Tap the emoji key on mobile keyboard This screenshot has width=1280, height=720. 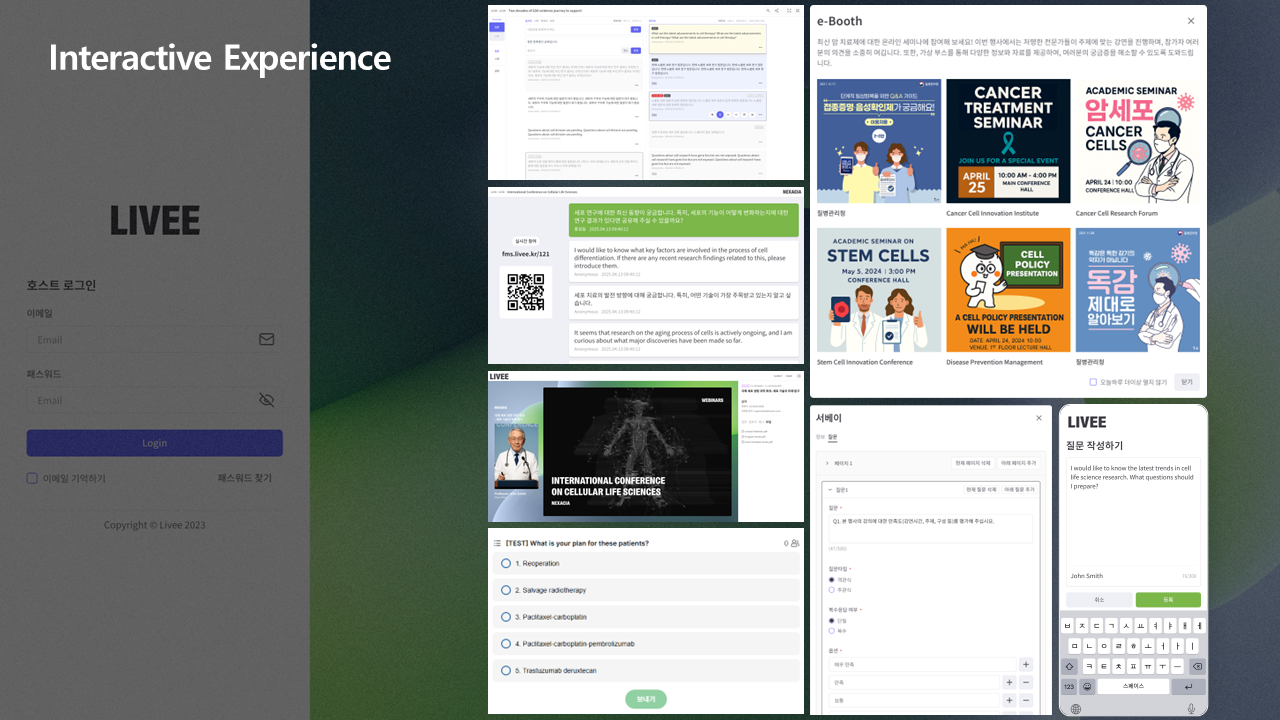click(1087, 687)
